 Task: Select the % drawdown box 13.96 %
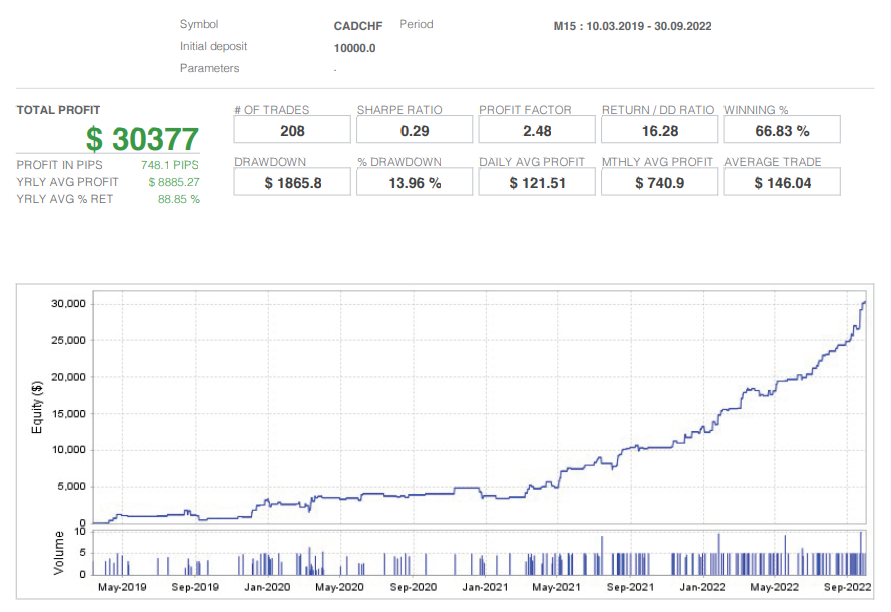coord(414,182)
